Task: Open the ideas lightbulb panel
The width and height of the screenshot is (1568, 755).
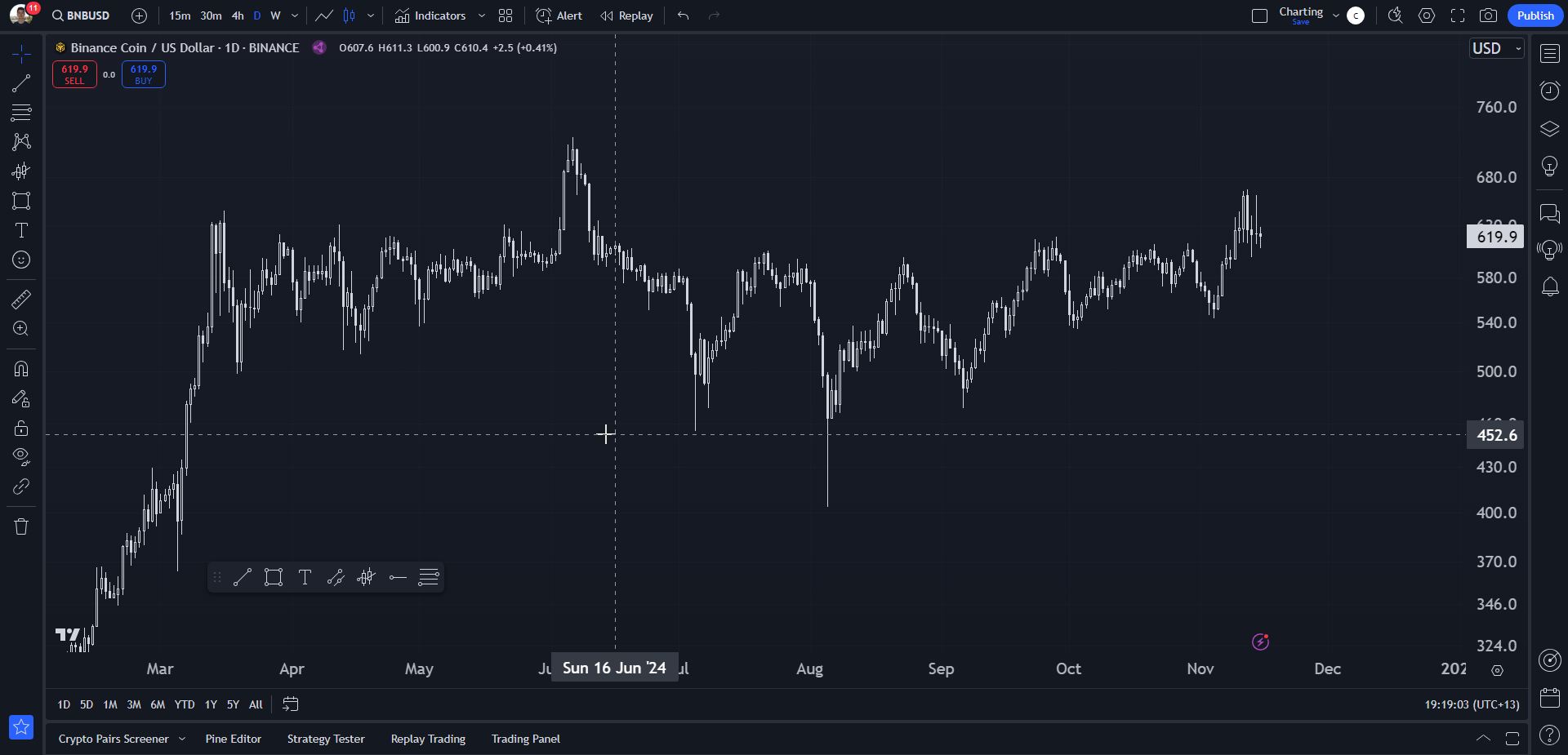Action: (1550, 167)
